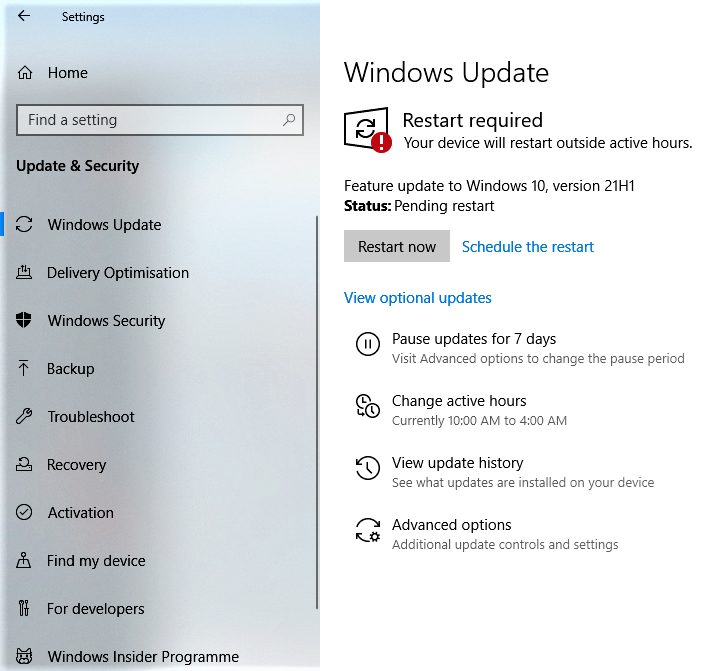
Task: Open View update history
Action: tap(457, 462)
